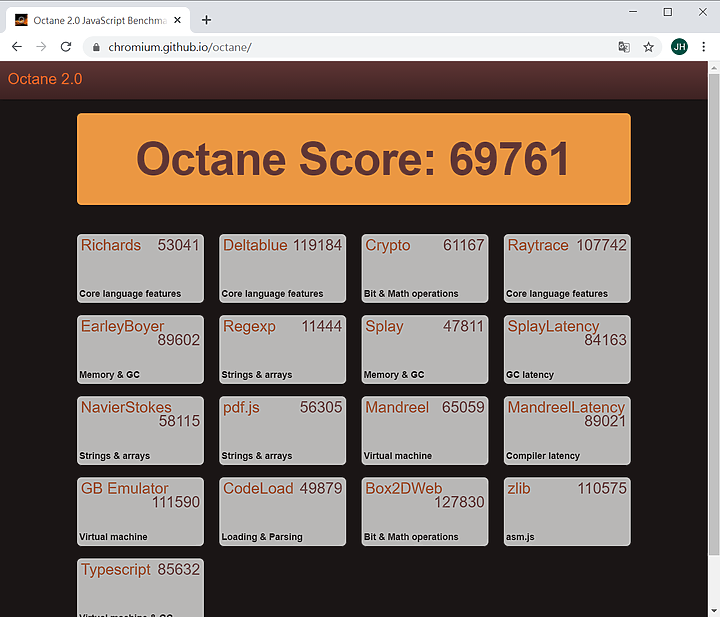Open Chrome's three-dot menu

point(703,47)
